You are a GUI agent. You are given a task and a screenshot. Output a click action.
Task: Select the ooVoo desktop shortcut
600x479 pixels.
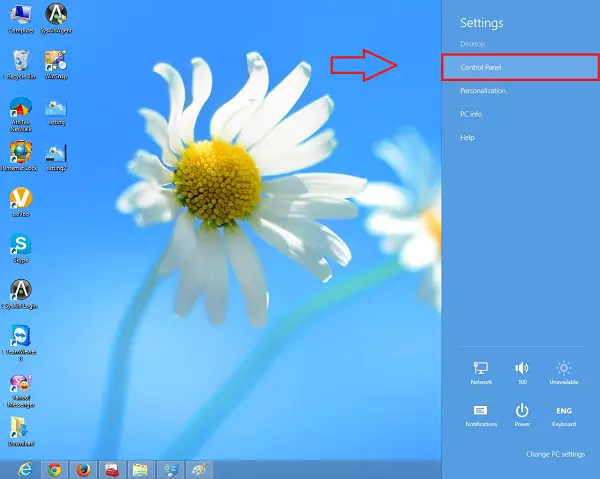21,202
